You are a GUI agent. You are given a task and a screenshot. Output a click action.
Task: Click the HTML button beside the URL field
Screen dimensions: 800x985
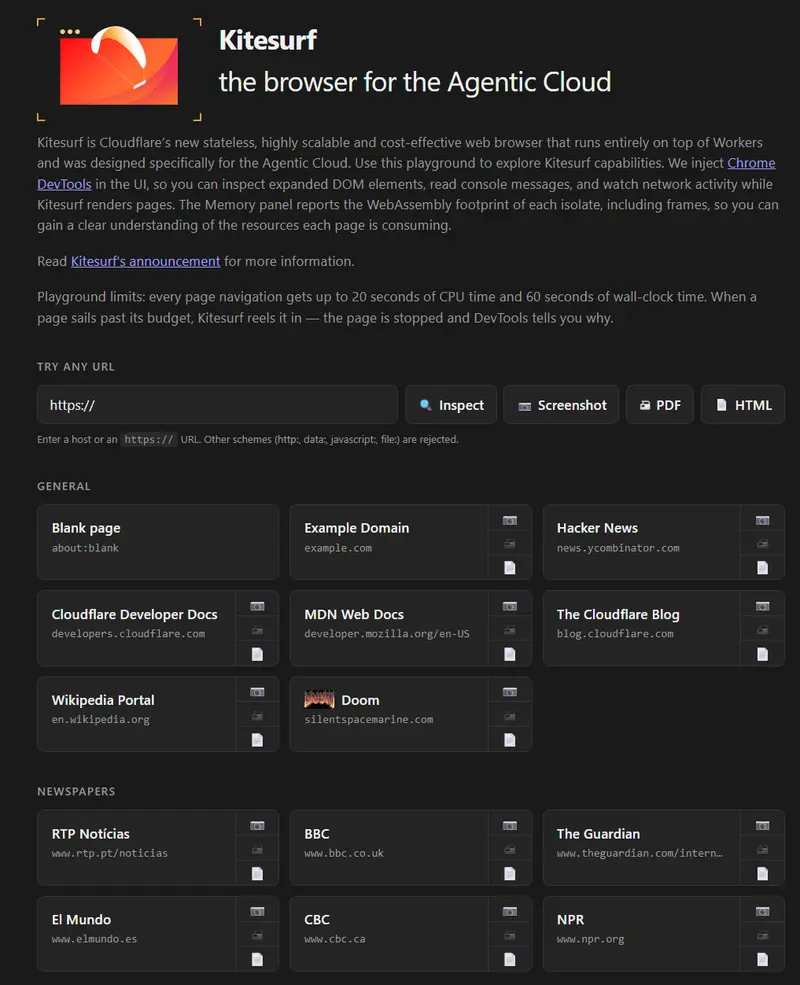coord(743,405)
